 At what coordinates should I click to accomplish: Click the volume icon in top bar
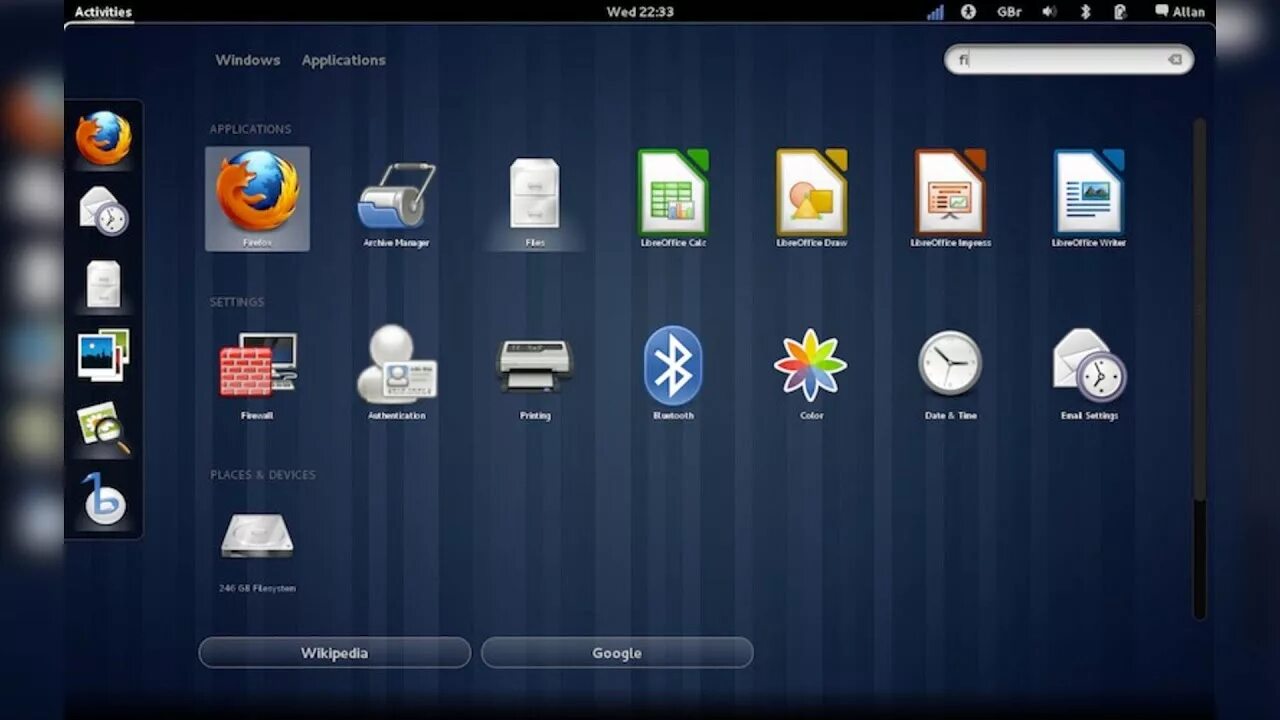click(x=1049, y=12)
